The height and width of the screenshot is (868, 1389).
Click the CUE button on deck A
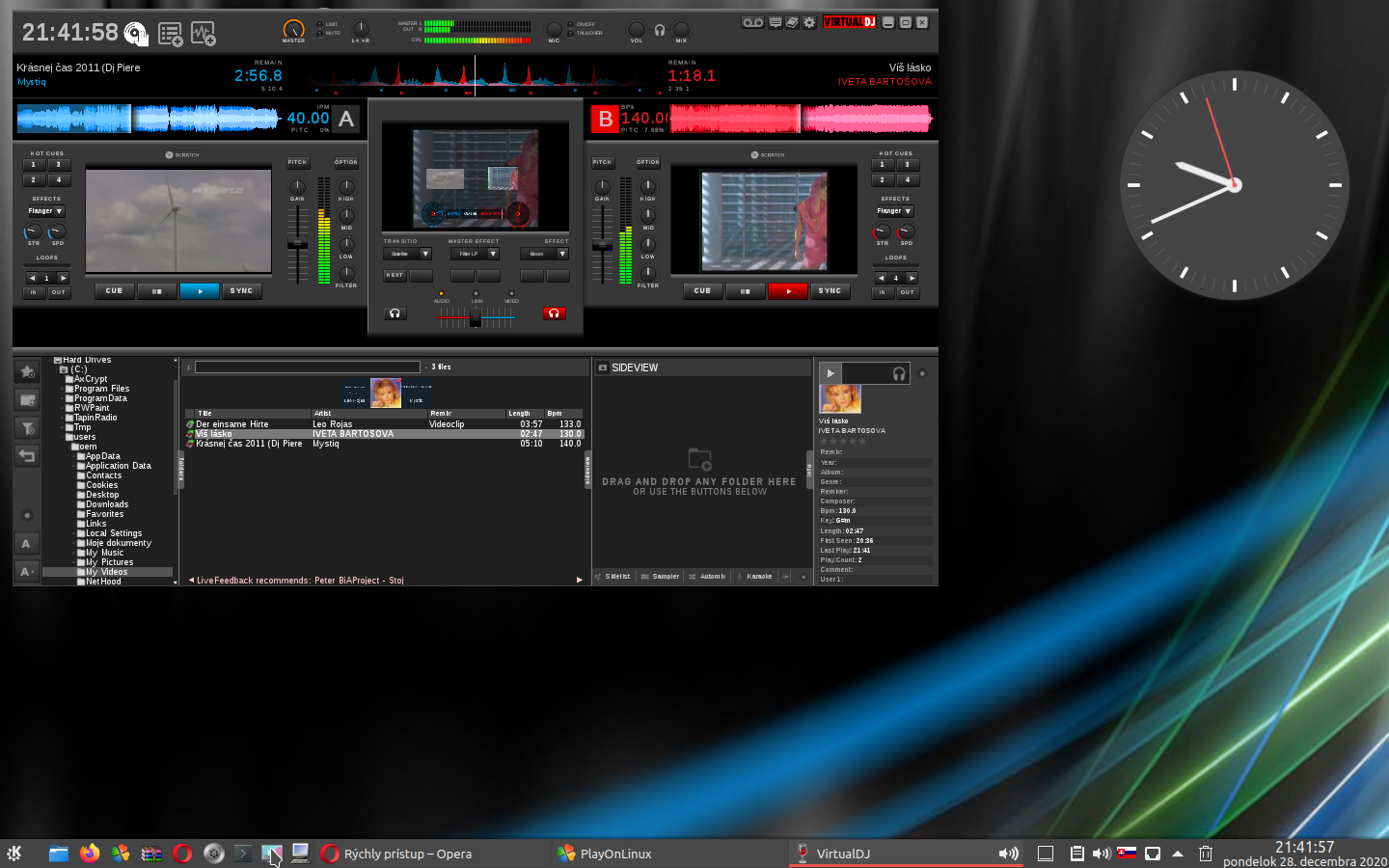tap(115, 290)
